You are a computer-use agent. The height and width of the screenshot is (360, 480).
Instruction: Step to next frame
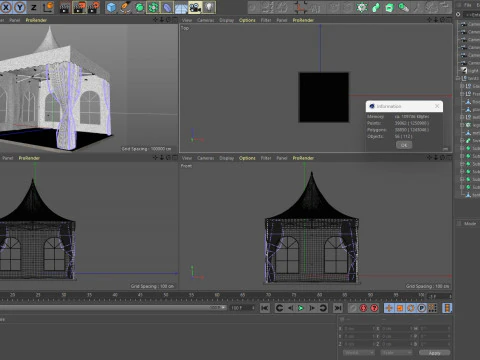pos(312,308)
